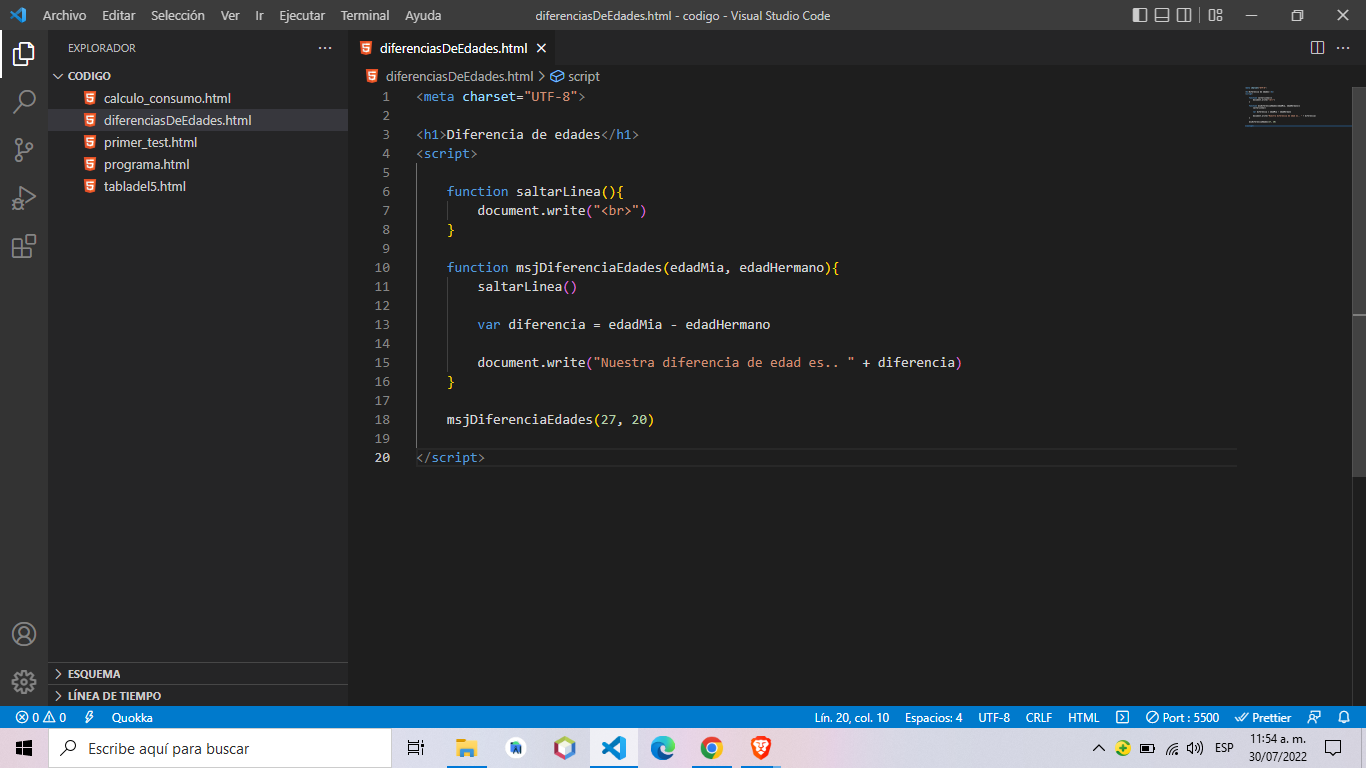The image size is (1366, 768).
Task: Open File Explorer from taskbar
Action: tap(466, 748)
